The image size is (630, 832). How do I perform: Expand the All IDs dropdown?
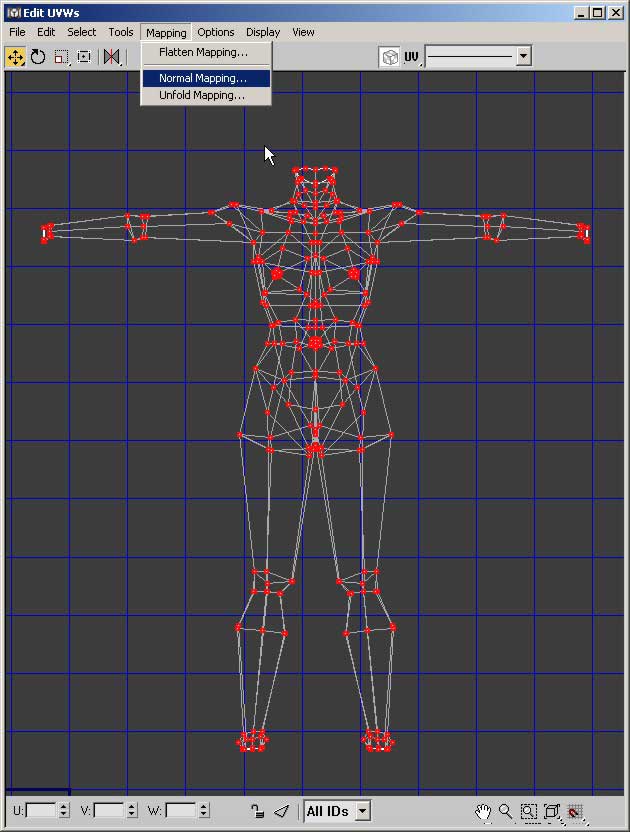362,811
